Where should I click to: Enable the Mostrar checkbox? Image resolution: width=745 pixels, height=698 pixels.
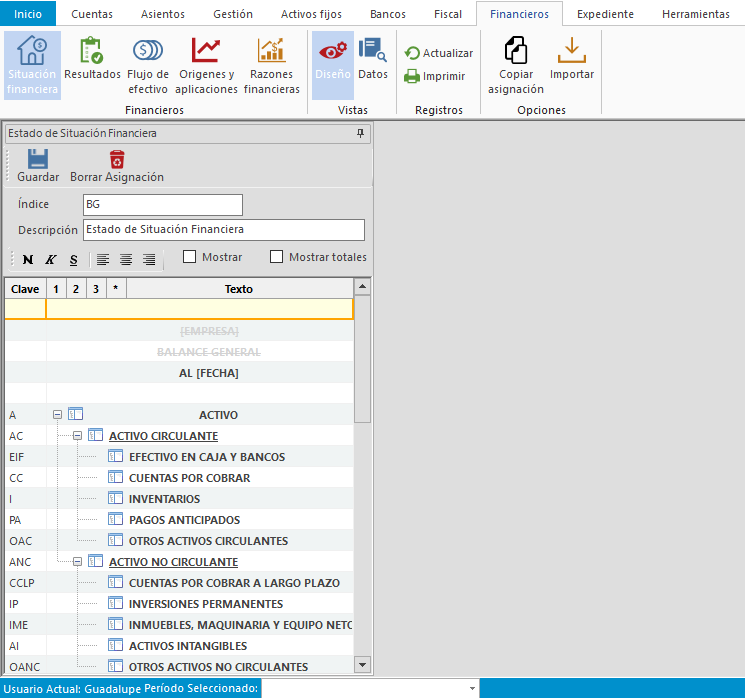190,257
